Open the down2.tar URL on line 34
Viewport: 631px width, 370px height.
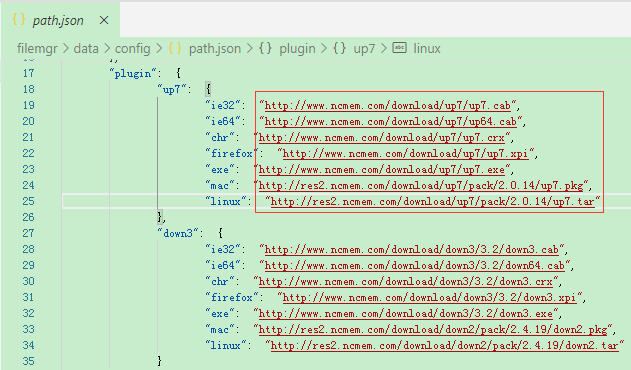click(445, 345)
